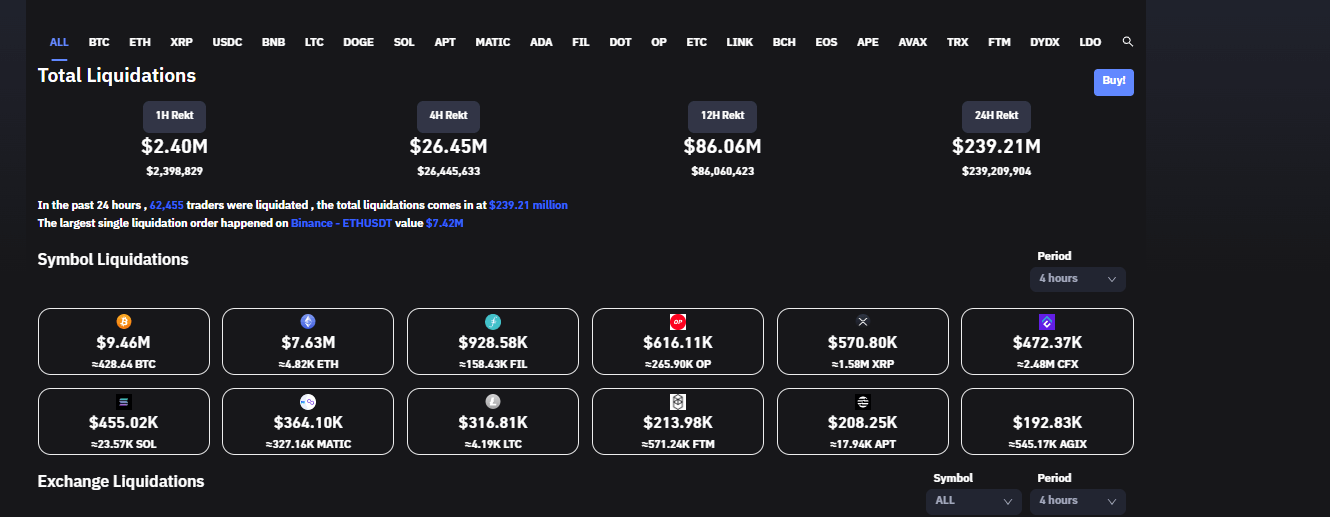This screenshot has height=517, width=1330.
Task: Click the Litecoin coin icon
Action: pyautogui.click(x=493, y=402)
